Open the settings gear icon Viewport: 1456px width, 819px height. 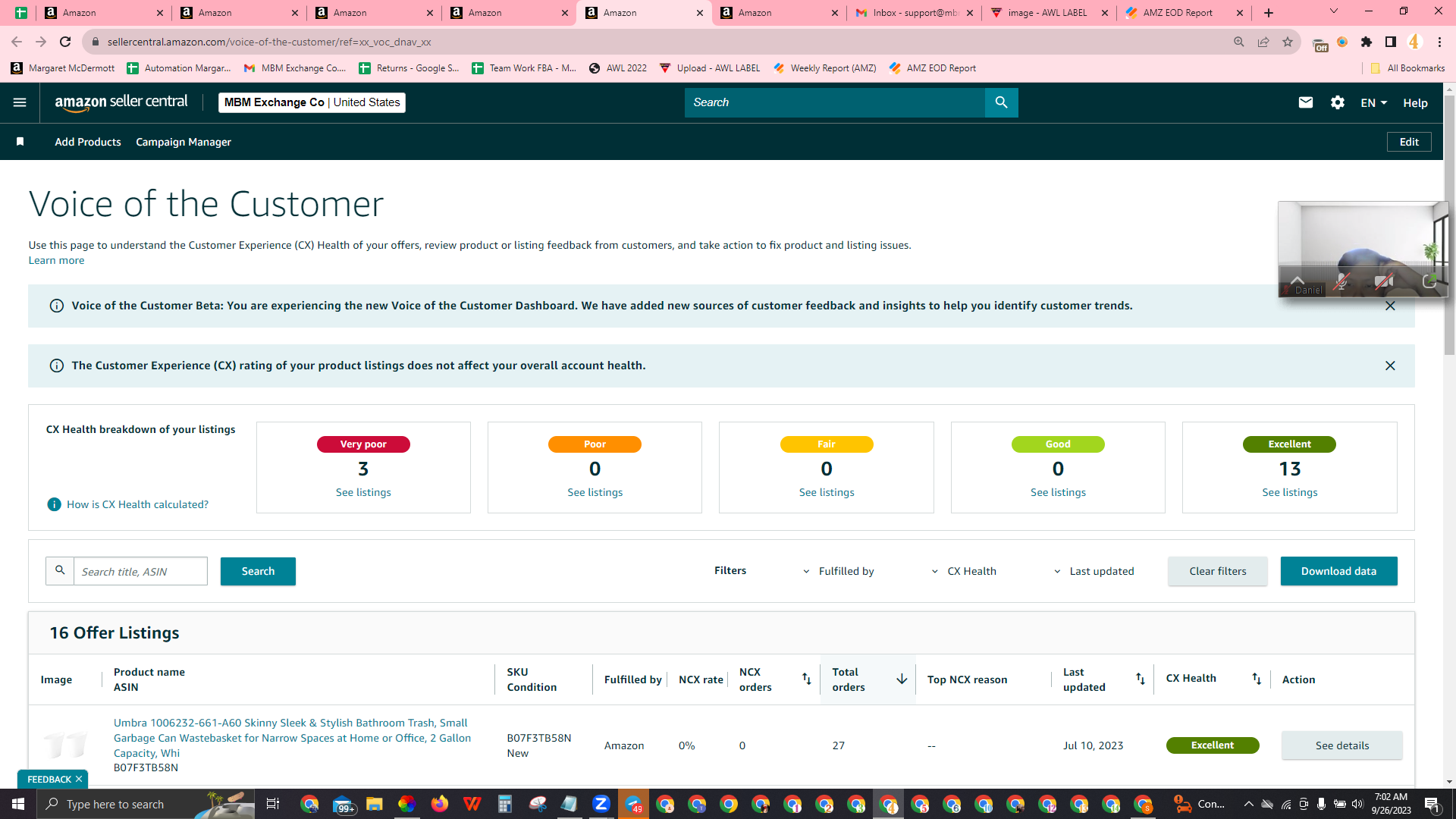coord(1338,102)
